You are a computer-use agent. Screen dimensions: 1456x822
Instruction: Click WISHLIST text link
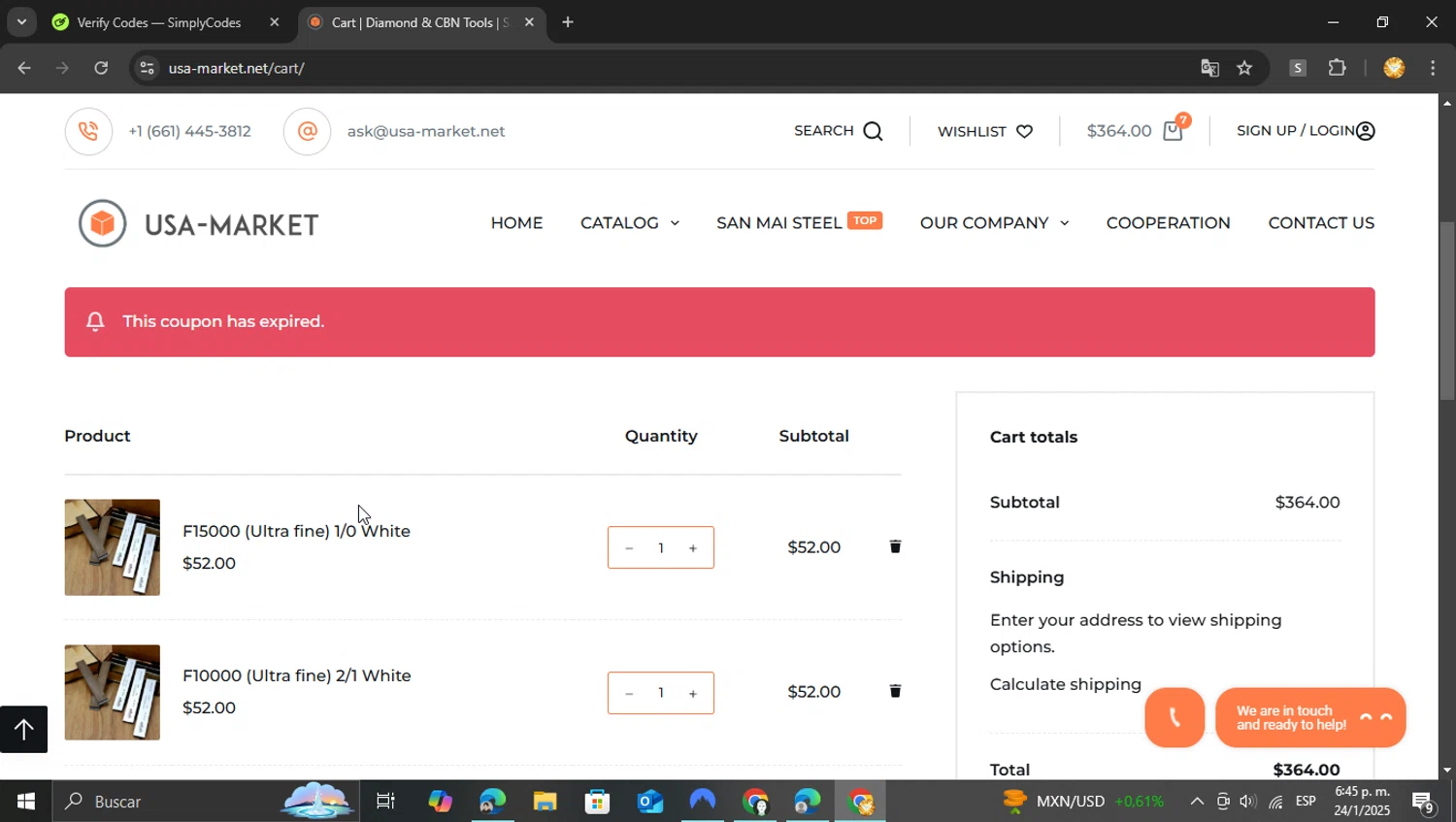(972, 131)
